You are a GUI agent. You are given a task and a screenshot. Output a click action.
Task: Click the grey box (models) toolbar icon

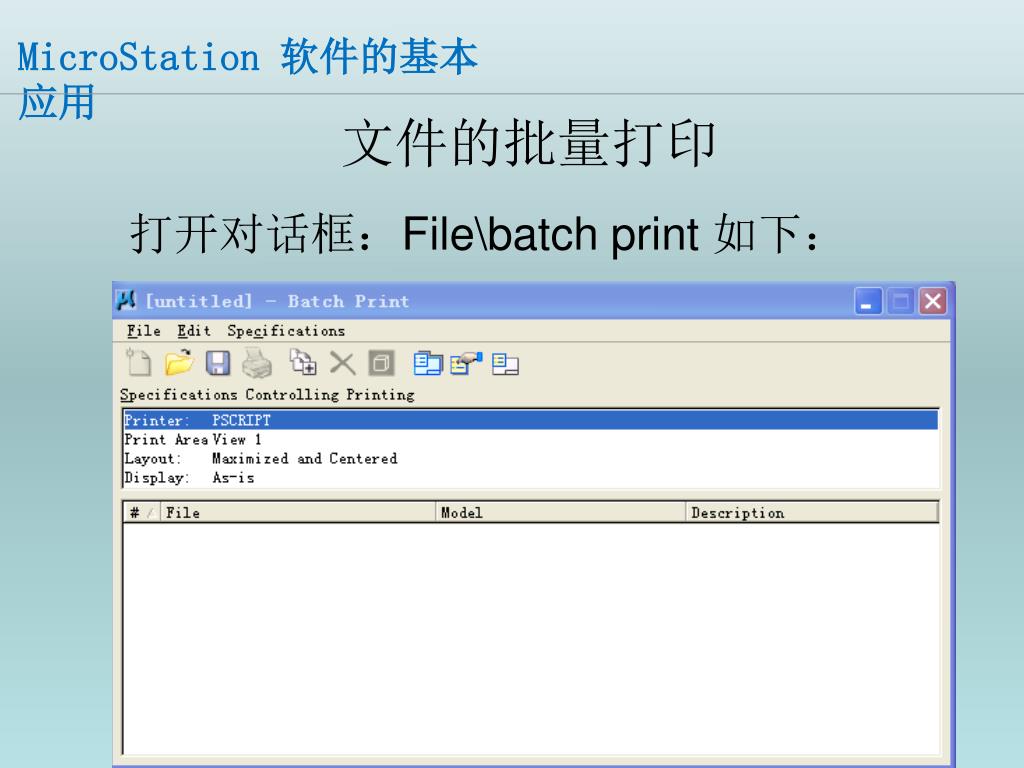click(x=381, y=363)
